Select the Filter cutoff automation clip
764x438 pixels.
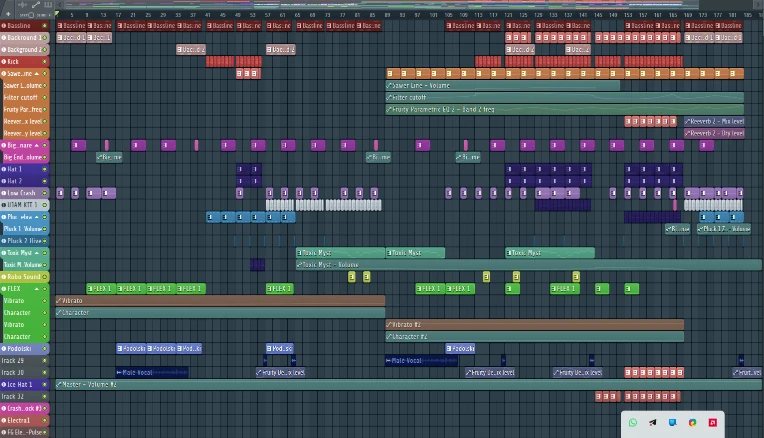tap(565, 97)
